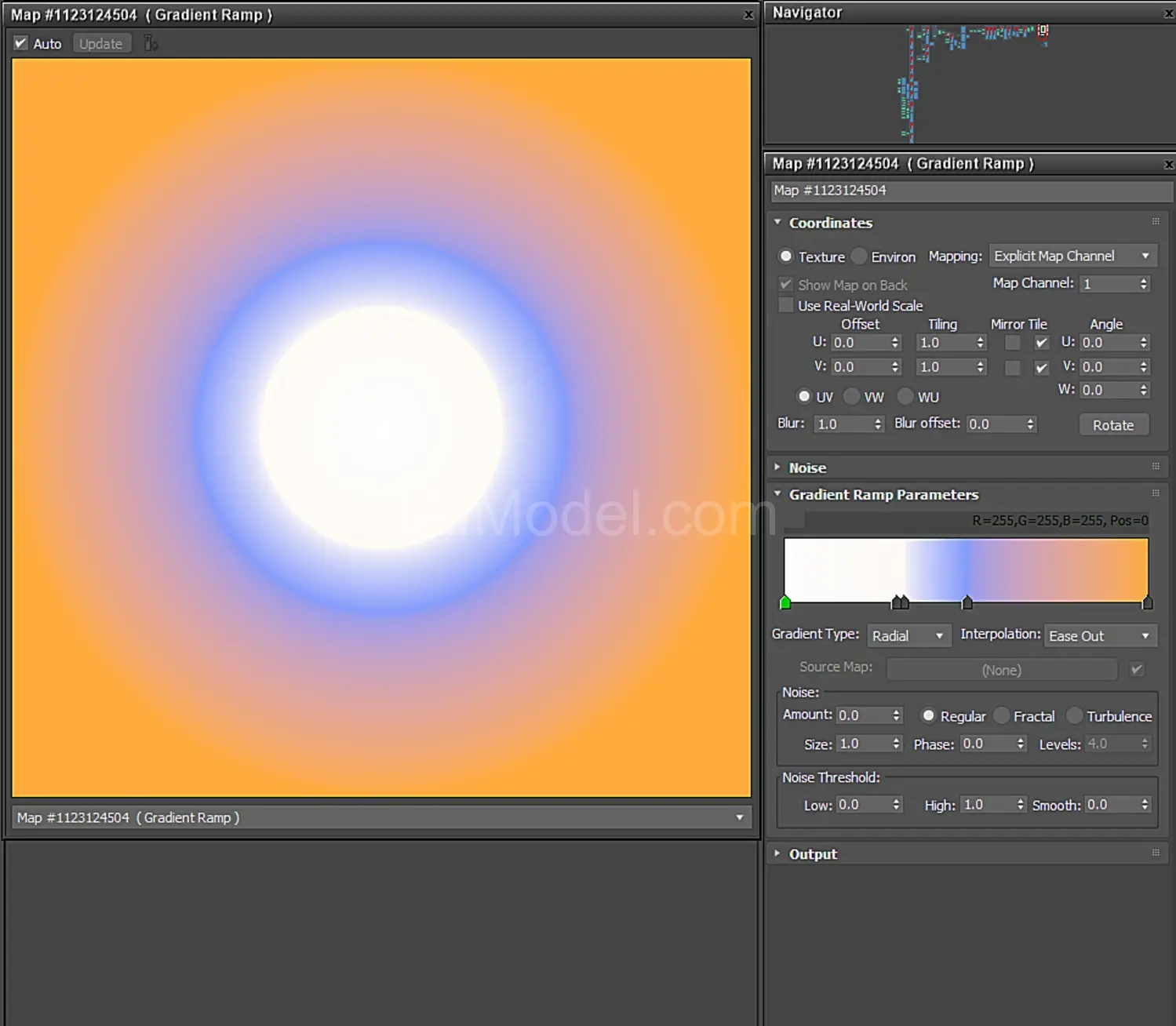The height and width of the screenshot is (1026, 1176).
Task: Open the Interpolation dropdown set to Ease Out
Action: click(x=1101, y=635)
